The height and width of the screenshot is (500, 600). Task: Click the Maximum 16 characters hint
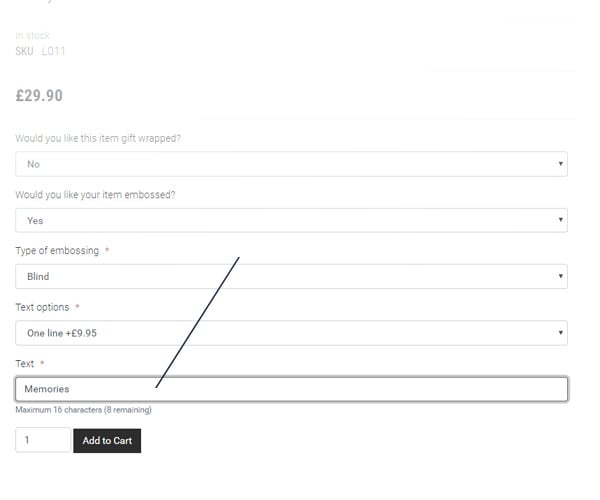click(83, 410)
